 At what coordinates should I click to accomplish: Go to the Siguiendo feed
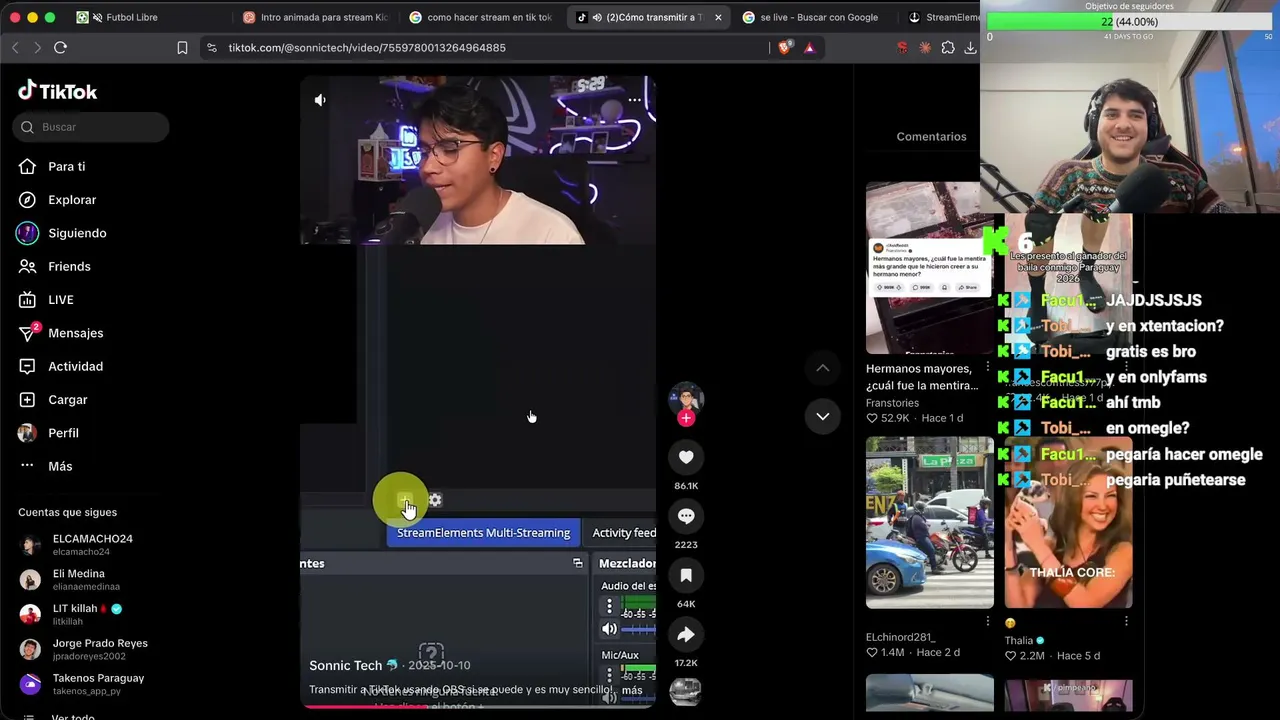coord(77,233)
